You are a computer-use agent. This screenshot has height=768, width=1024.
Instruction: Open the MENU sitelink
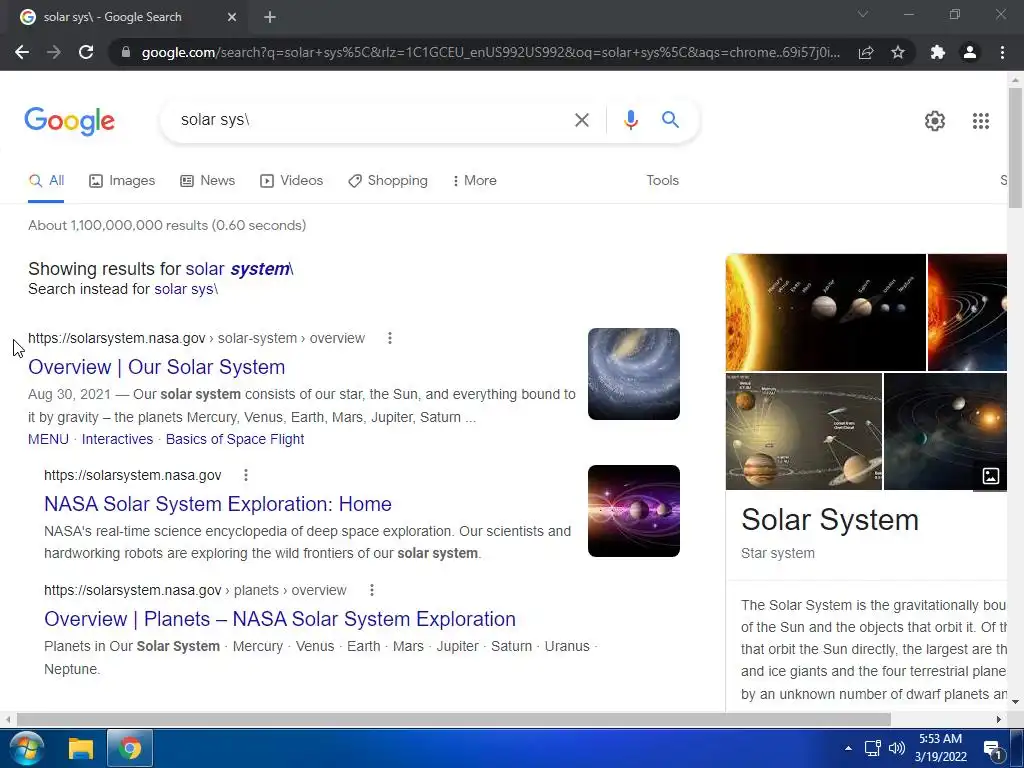(x=48, y=440)
